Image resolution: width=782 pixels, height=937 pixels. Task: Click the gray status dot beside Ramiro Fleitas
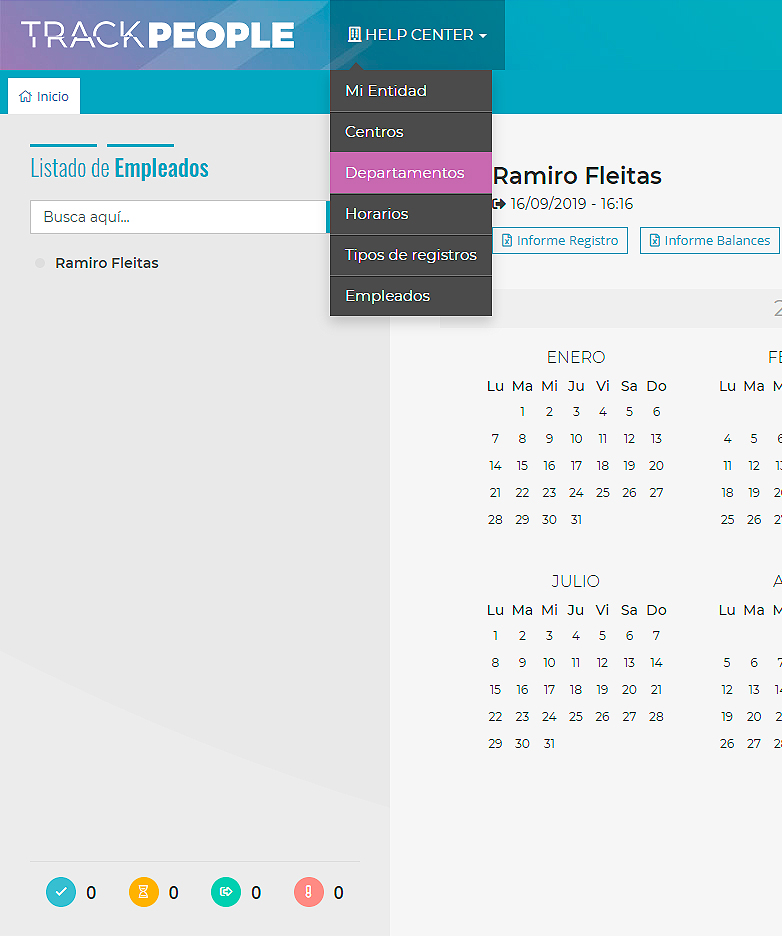pos(40,263)
